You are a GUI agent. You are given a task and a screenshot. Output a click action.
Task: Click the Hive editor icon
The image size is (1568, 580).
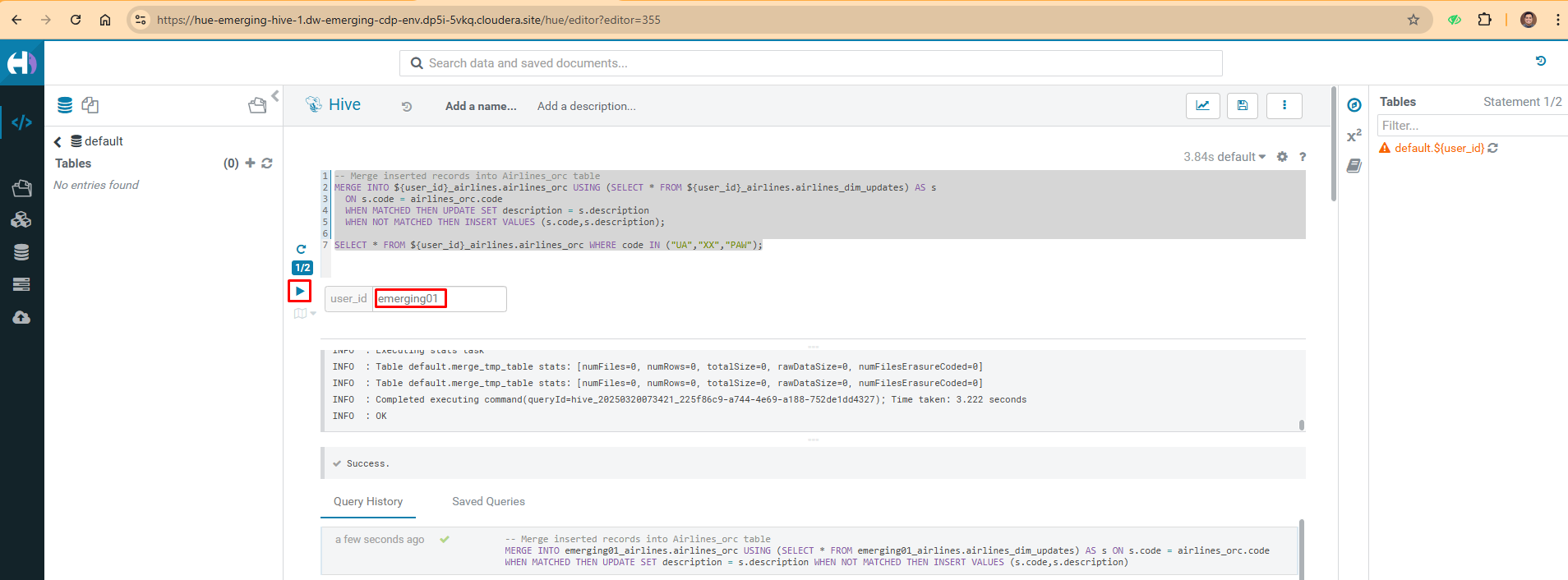tap(314, 104)
